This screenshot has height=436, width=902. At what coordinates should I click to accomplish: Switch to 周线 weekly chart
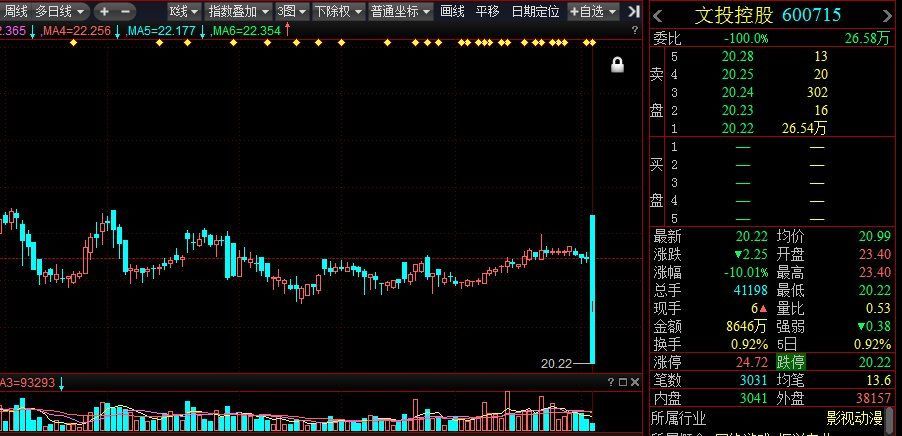click(16, 11)
